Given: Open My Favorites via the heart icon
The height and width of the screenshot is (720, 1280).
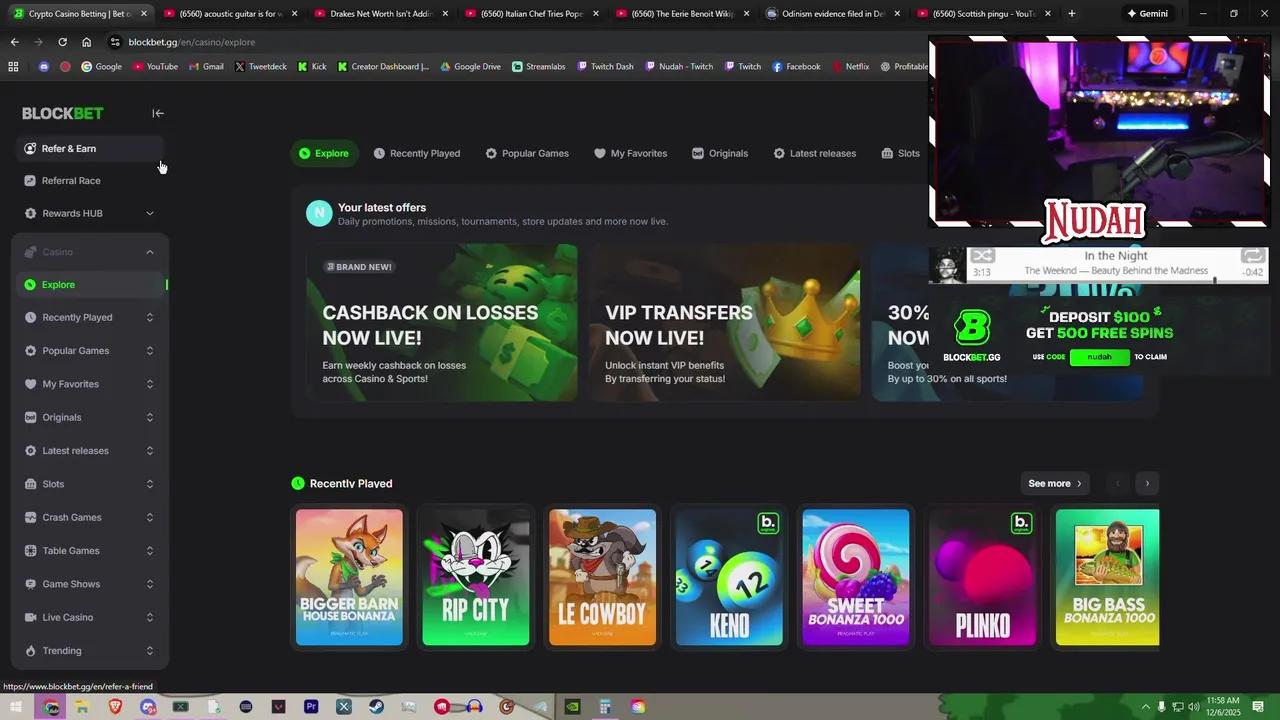Looking at the screenshot, I should (31, 384).
